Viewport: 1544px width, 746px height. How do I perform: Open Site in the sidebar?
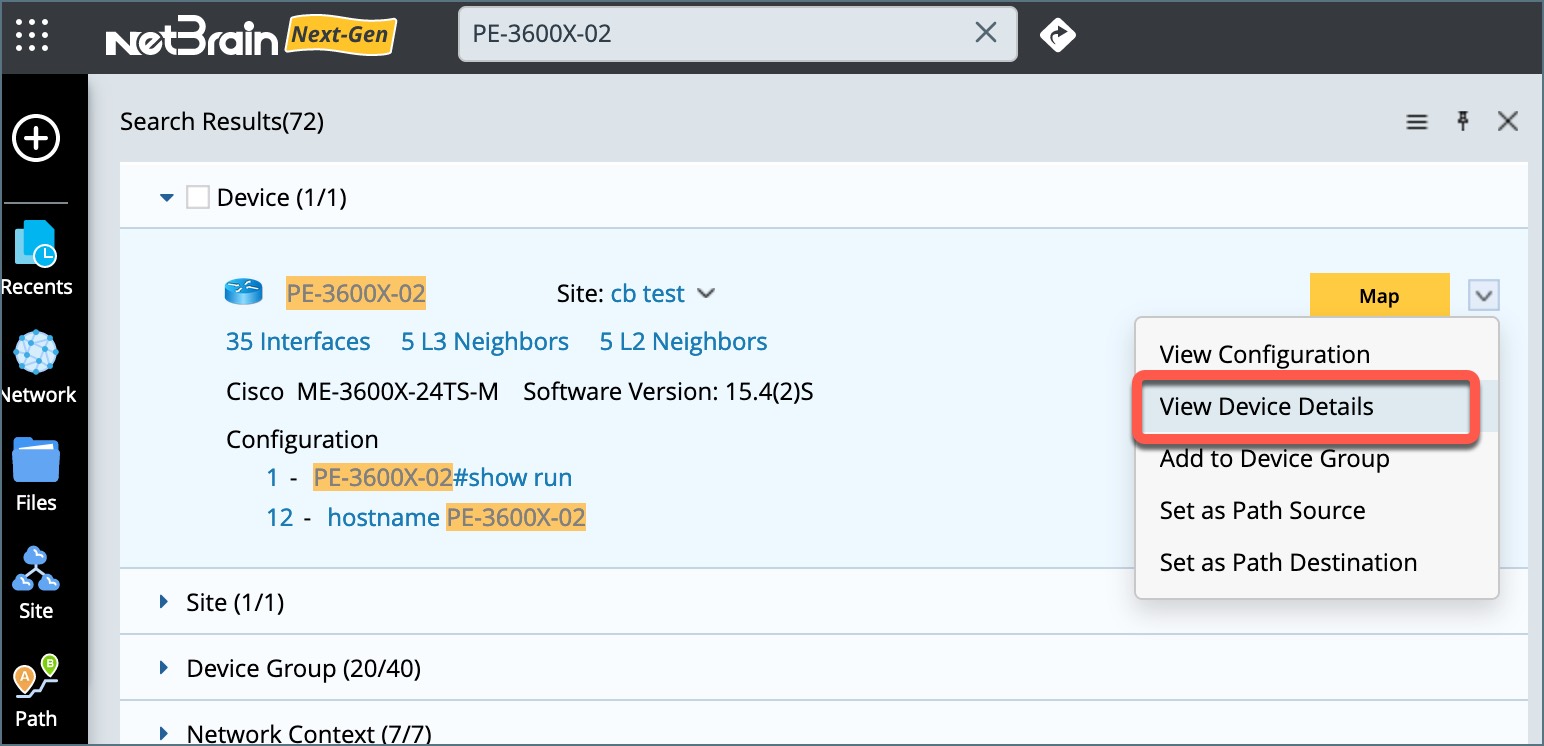(x=36, y=583)
